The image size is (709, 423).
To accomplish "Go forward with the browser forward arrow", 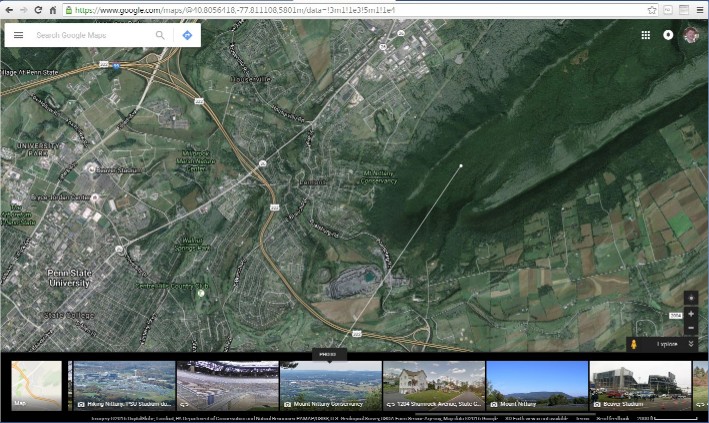I will [x=23, y=10].
